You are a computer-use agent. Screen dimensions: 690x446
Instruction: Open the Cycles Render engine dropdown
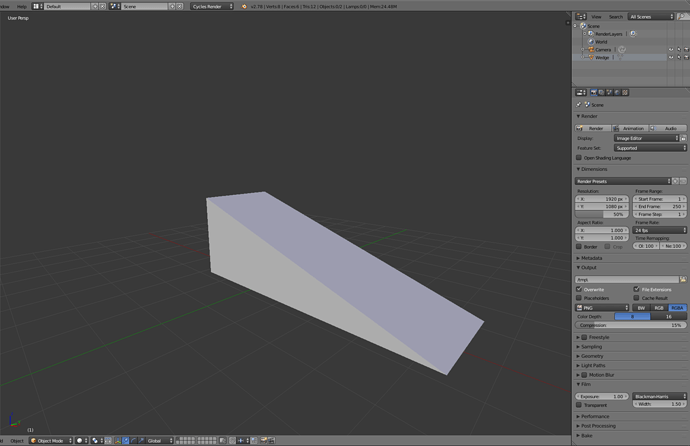click(x=212, y=6)
